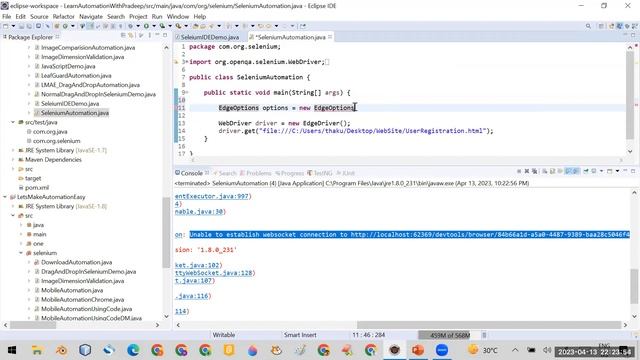This screenshot has width=640, height=360.
Task: Open the Navigate menu
Action: [x=91, y=16]
